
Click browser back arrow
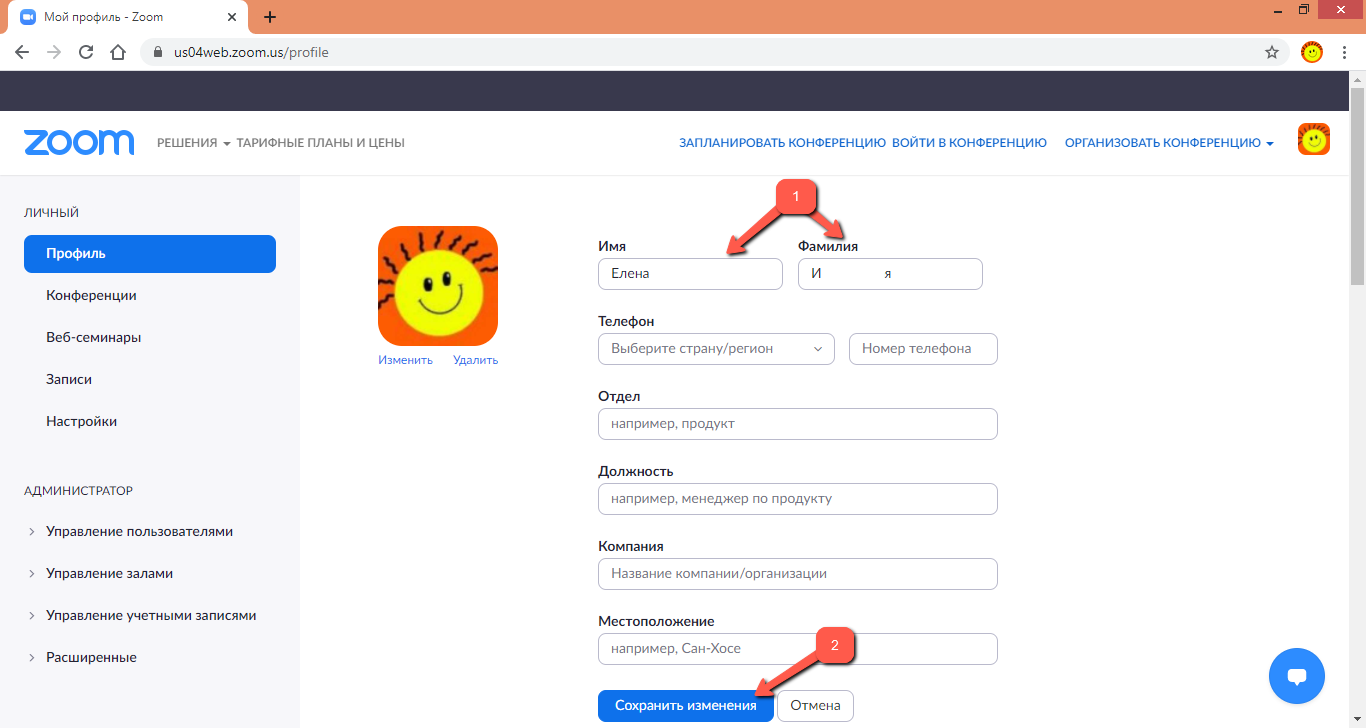pyautogui.click(x=22, y=52)
